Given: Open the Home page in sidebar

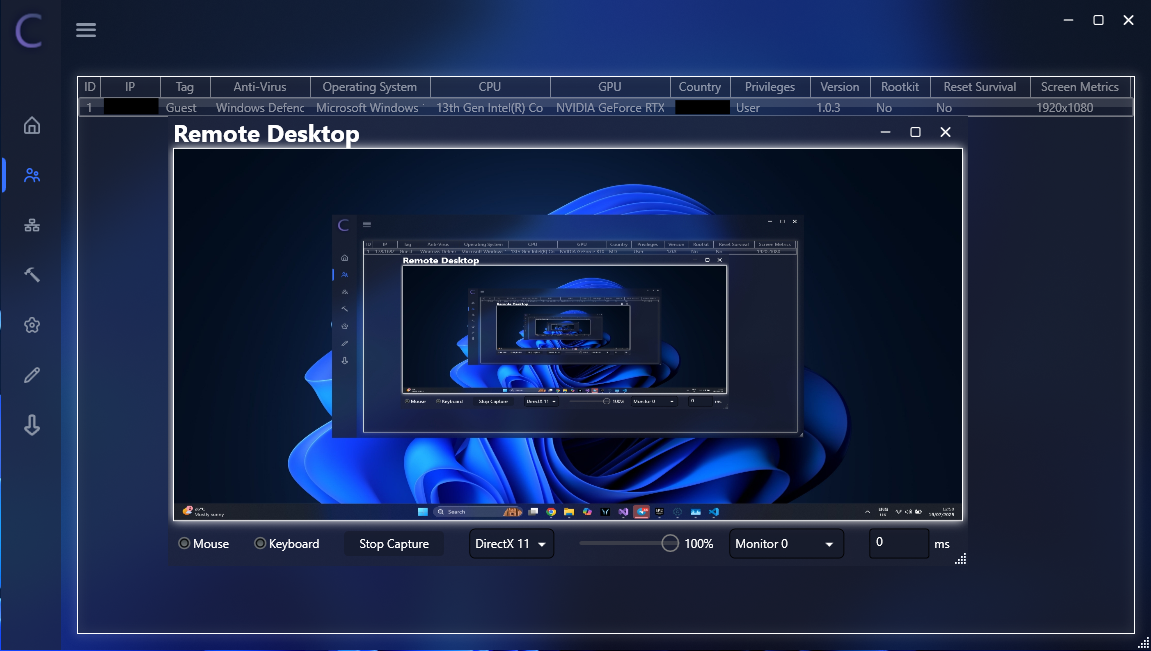Looking at the screenshot, I should (32, 125).
